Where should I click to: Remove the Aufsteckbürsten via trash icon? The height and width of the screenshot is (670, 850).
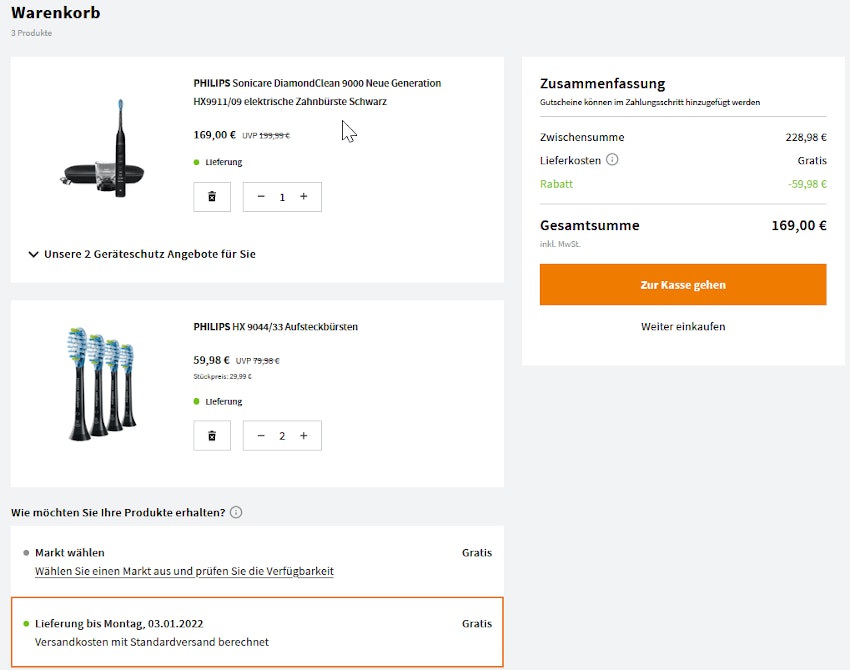click(x=211, y=436)
